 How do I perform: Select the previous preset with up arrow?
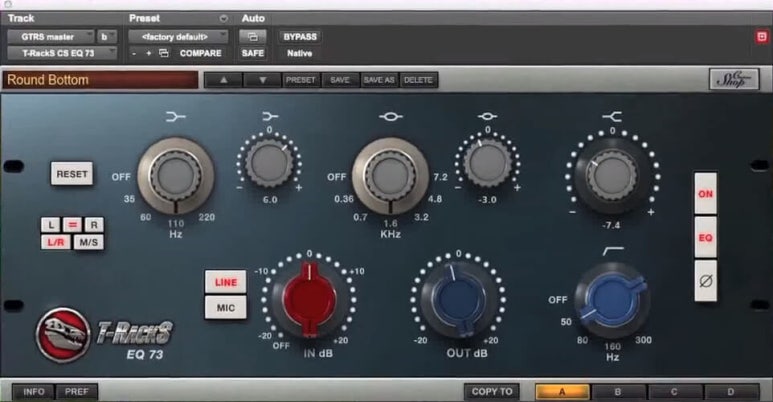click(x=223, y=80)
